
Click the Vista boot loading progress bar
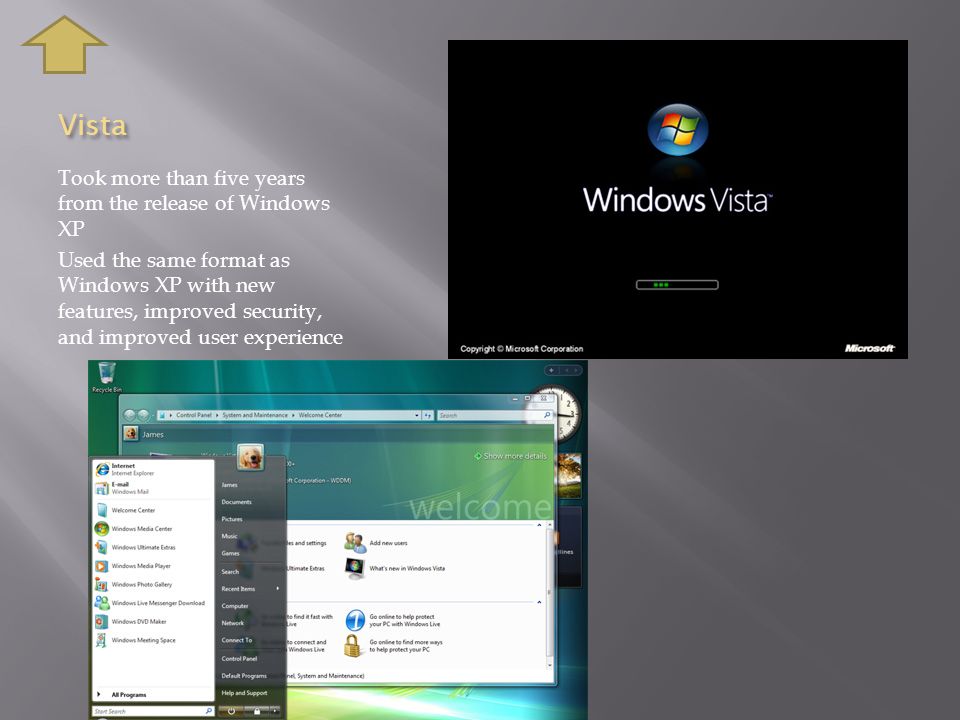click(677, 285)
